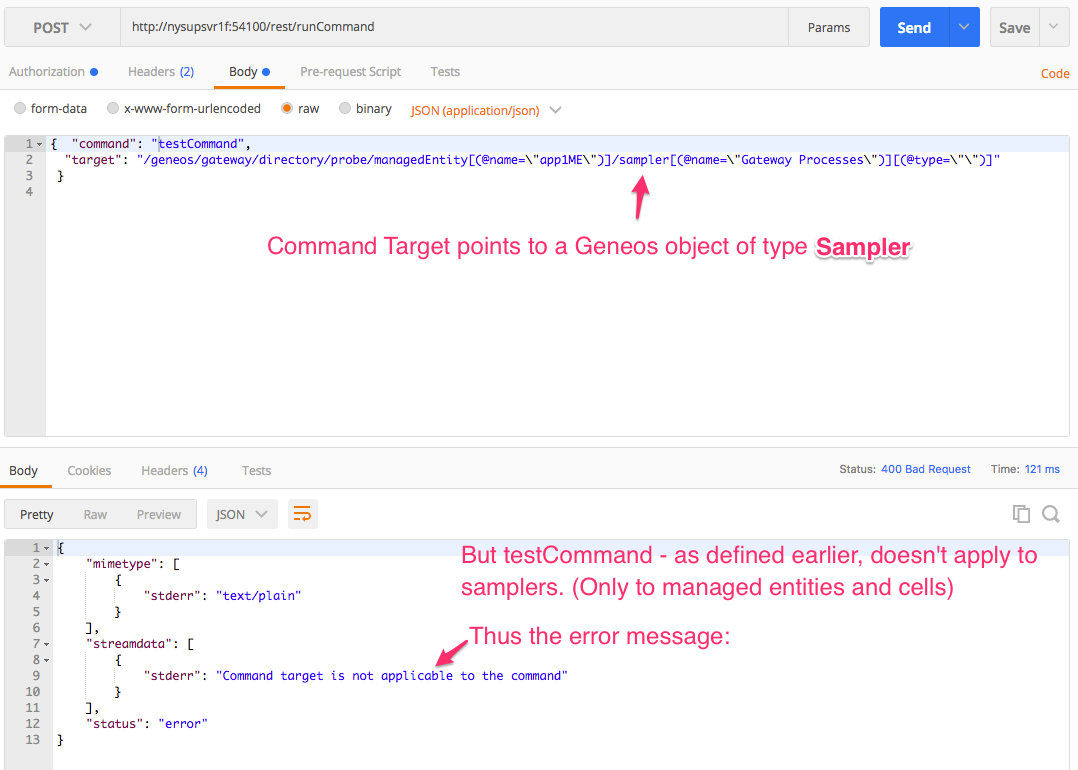Open search in response body
The image size is (1078, 770).
click(x=1051, y=514)
